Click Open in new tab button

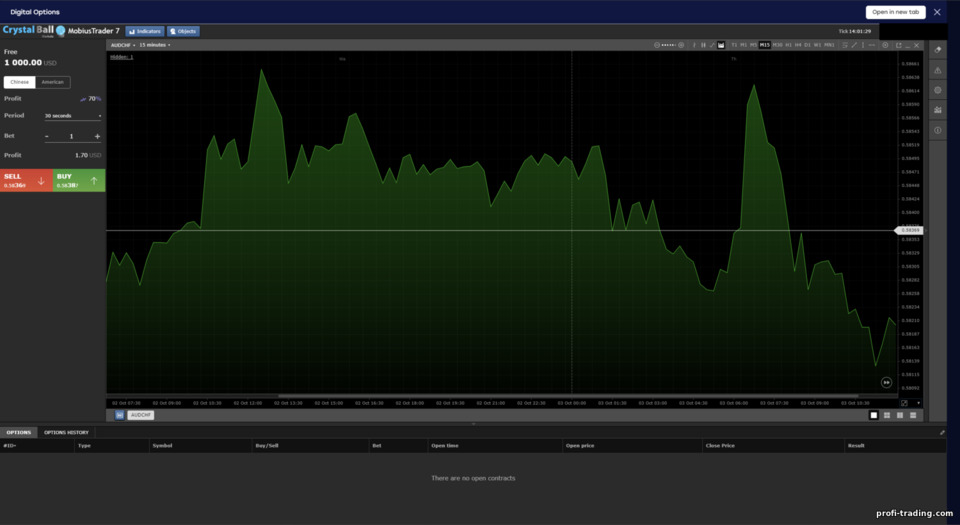(x=895, y=12)
